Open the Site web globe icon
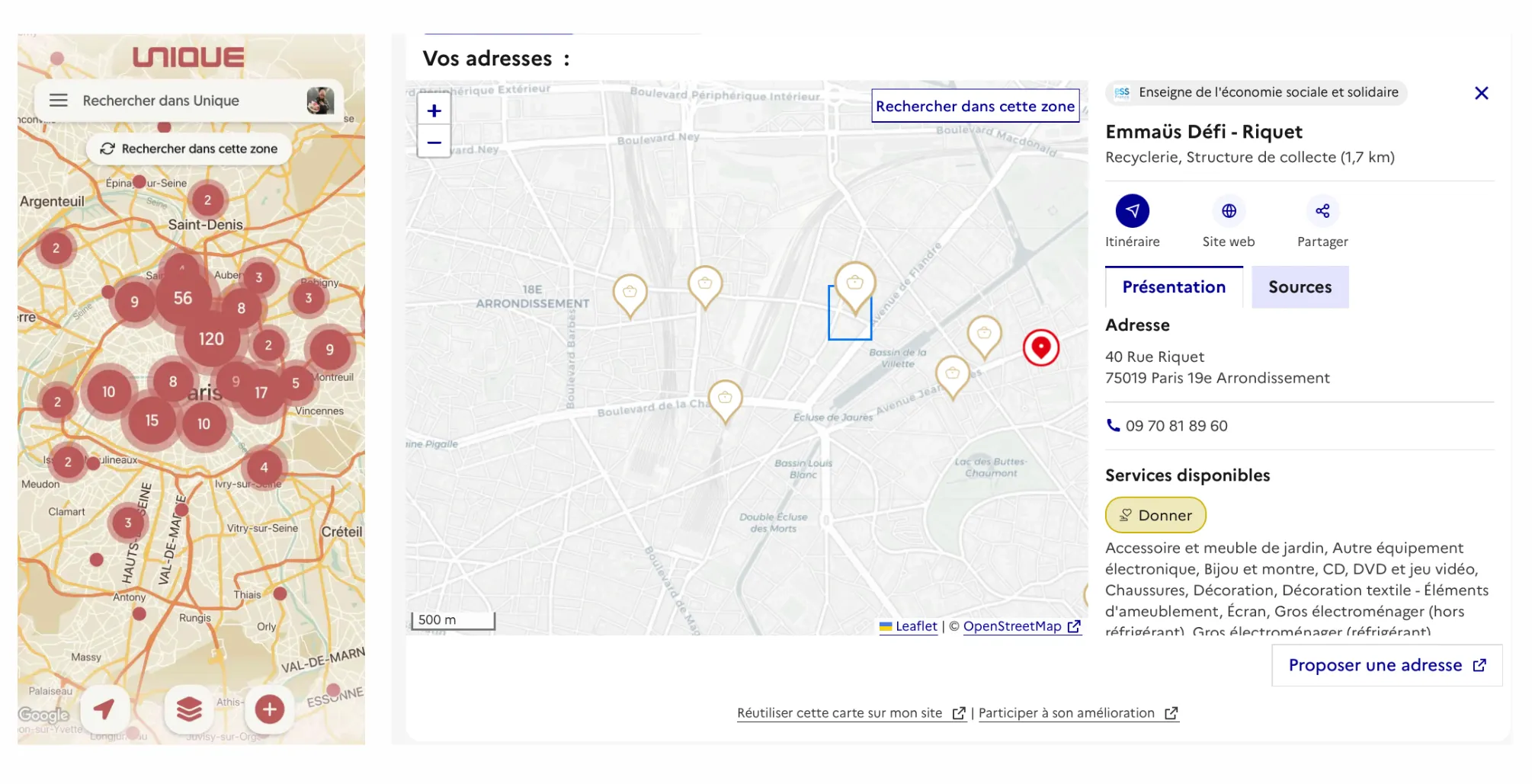Viewport: 1532px width, 784px height. [1229, 211]
